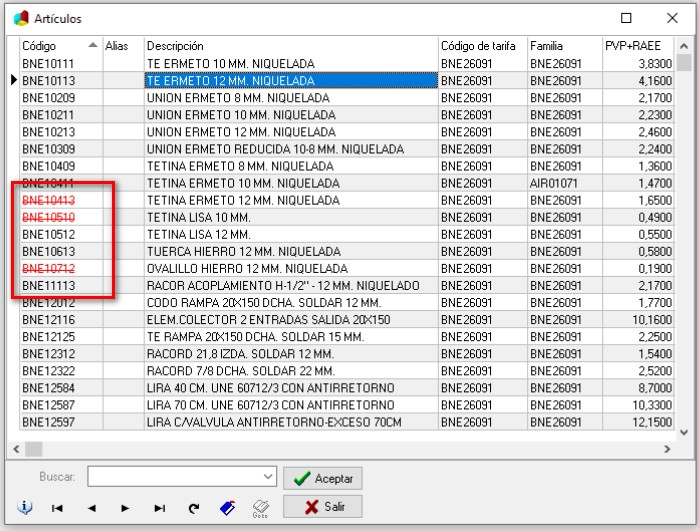Image resolution: width=699 pixels, height=531 pixels.
Task: Click the info icon in bottom toolbar
Action: (x=26, y=508)
